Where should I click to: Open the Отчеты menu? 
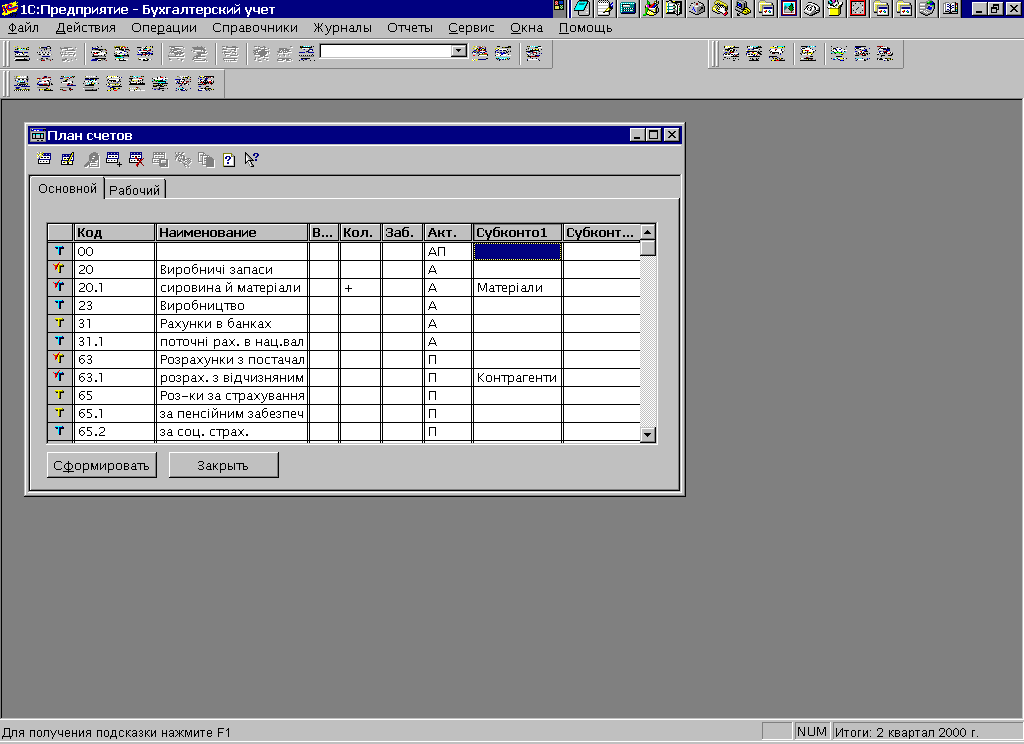point(409,28)
